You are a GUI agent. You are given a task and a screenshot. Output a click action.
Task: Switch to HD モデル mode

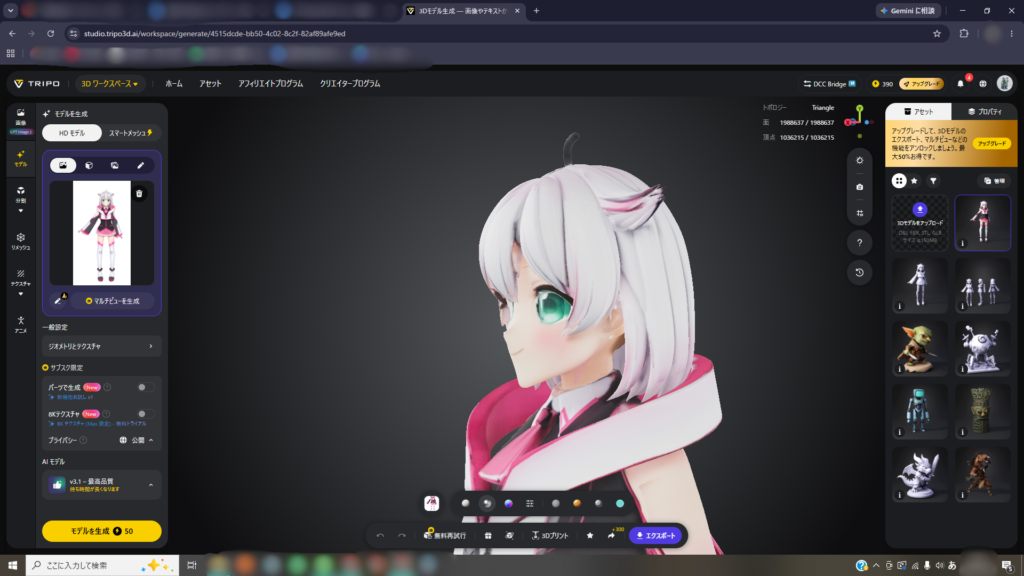(x=72, y=133)
